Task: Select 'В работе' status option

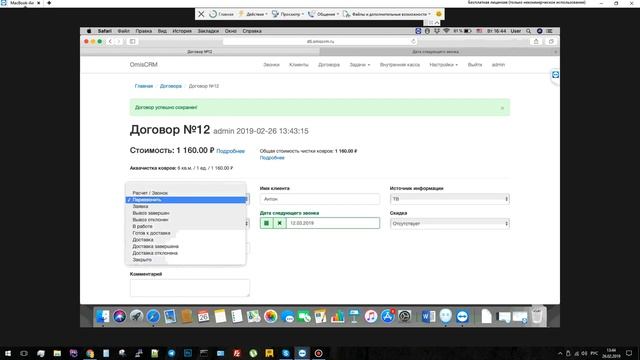Action: (186, 226)
